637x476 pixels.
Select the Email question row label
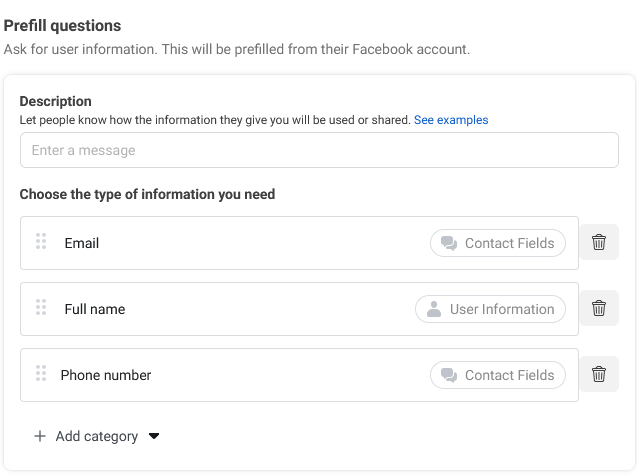(82, 243)
